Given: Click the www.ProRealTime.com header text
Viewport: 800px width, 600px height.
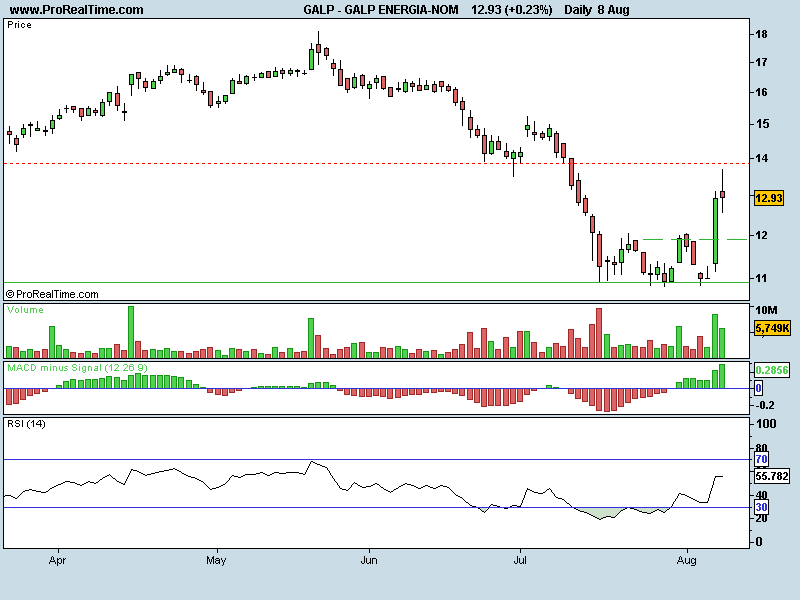Looking at the screenshot, I should pyautogui.click(x=77, y=10).
